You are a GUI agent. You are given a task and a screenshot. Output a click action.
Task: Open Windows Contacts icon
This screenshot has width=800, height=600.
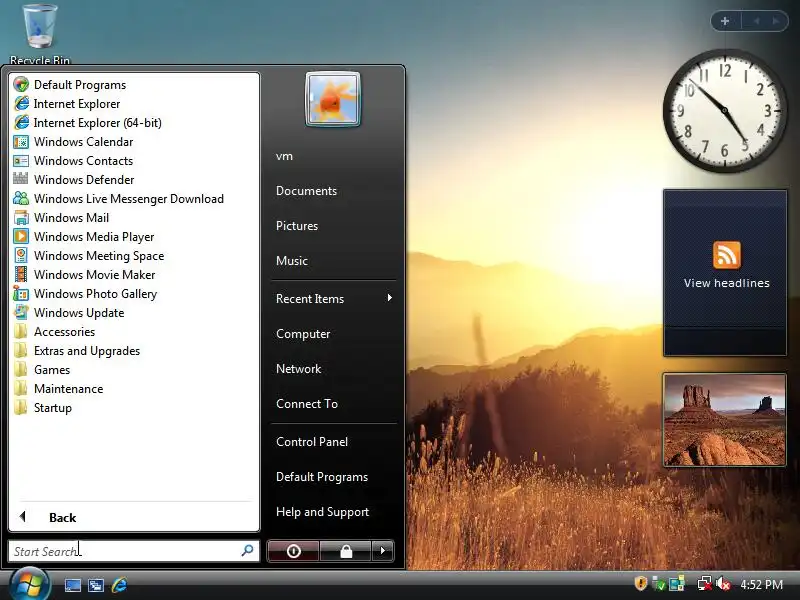(21, 161)
